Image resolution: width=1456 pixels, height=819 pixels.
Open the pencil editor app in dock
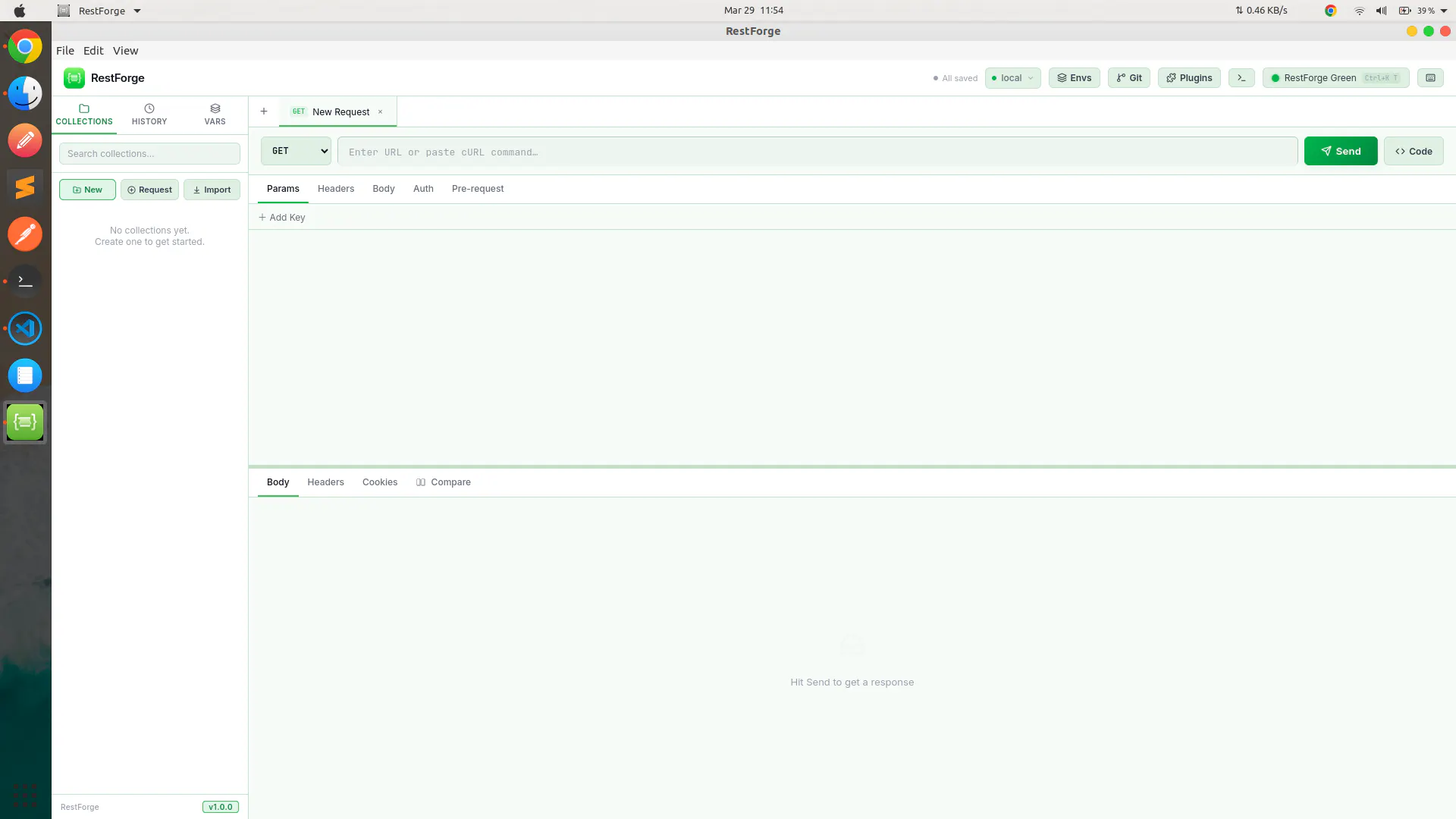coord(25,140)
